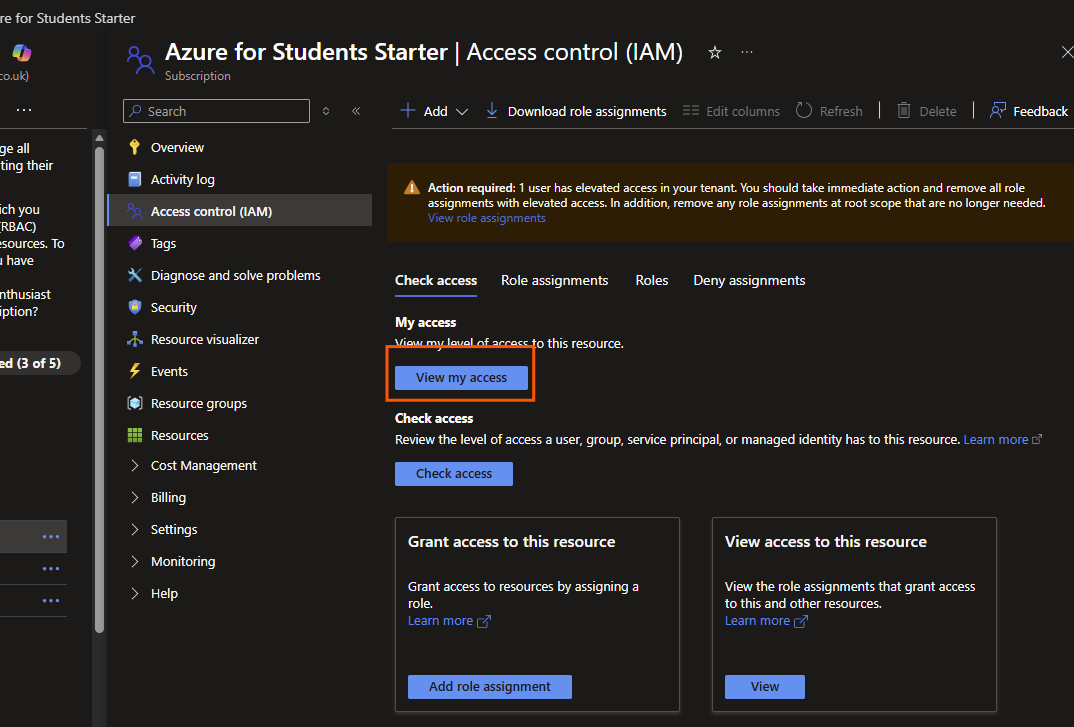Switch to the Role assignments tab
Viewport: 1074px width, 727px height.
click(x=554, y=280)
